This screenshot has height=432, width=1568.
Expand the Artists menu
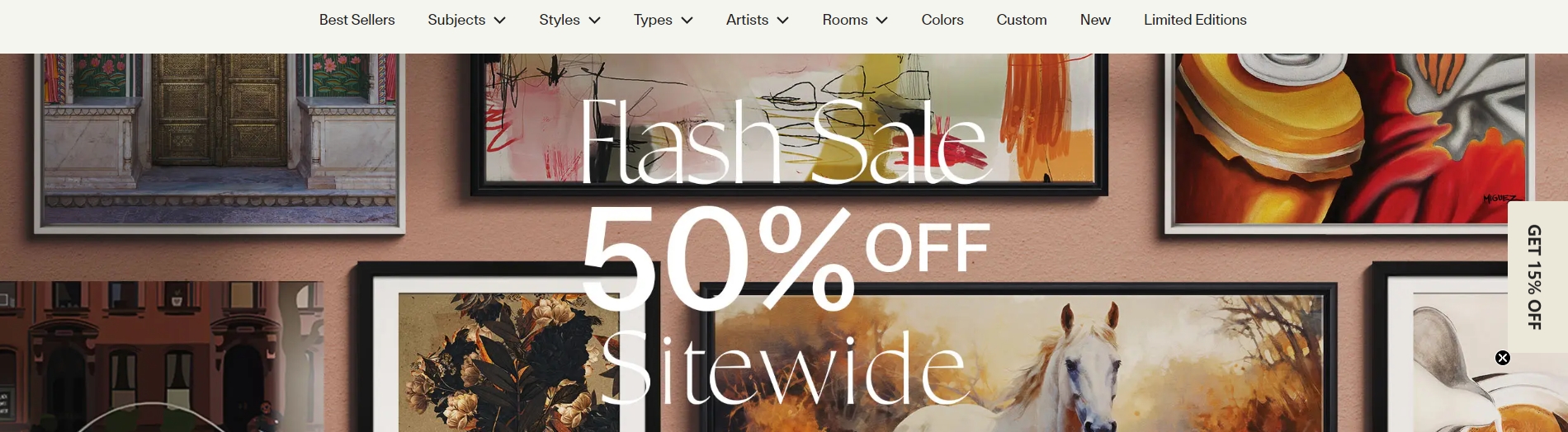(x=757, y=20)
